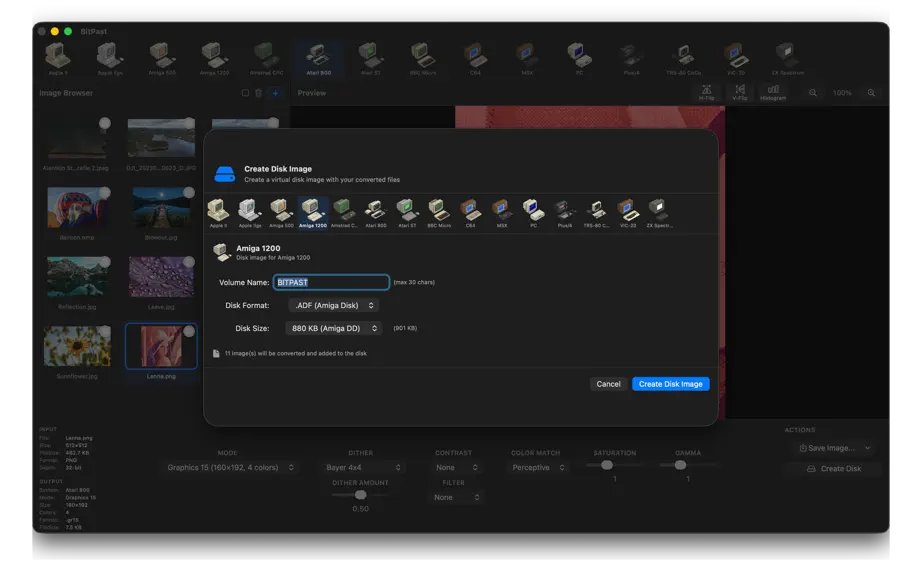Choose Apple IIgs in main window toolbar
The image size is (922, 576).
[109, 59]
